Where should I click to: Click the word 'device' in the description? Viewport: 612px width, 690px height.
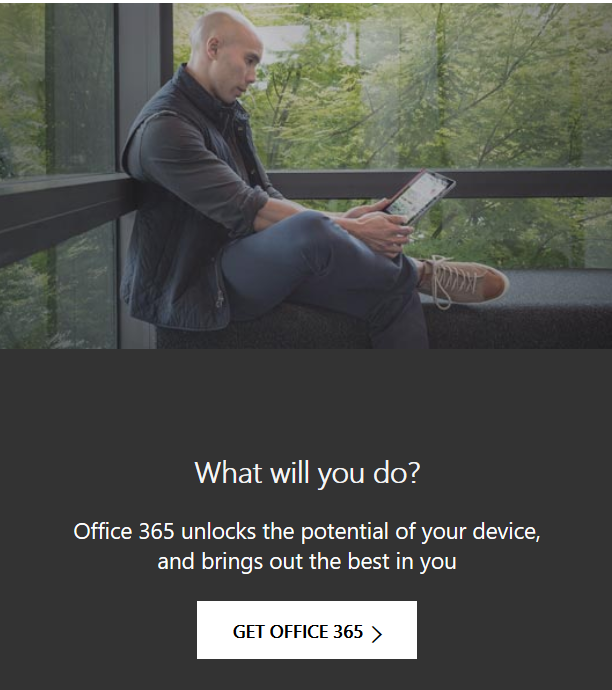[505, 531]
